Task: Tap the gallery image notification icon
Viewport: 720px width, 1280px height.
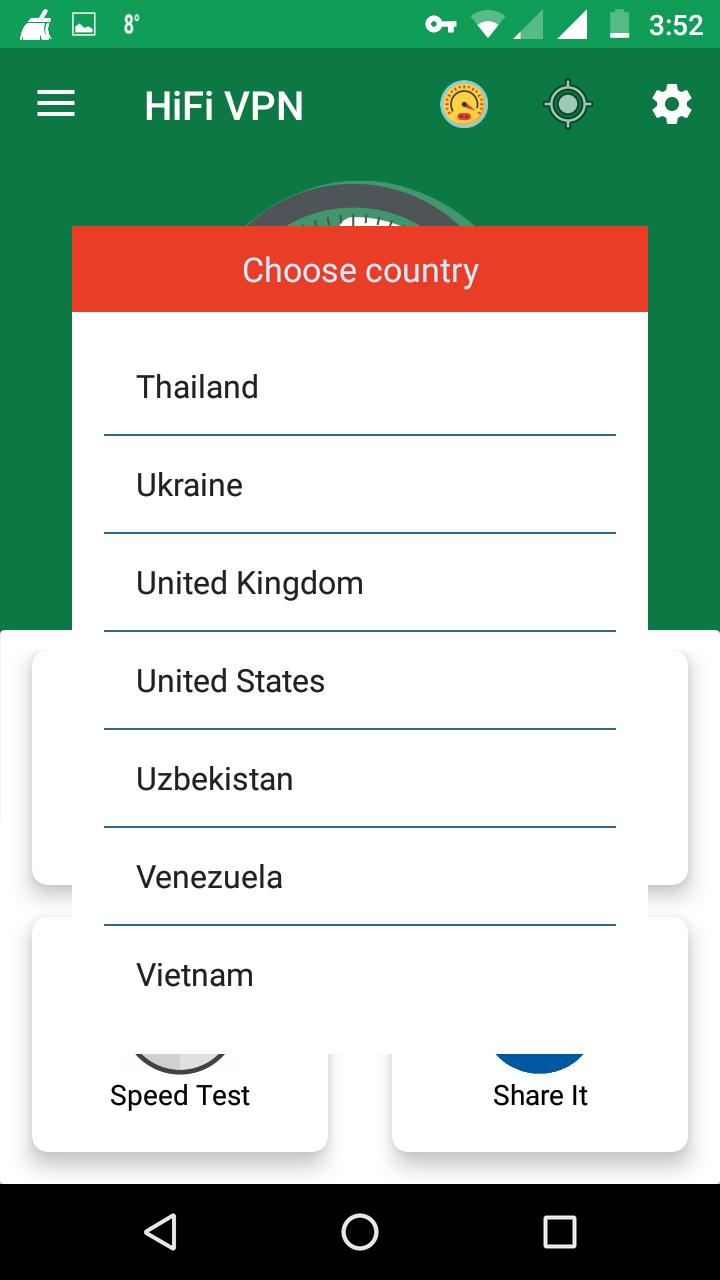Action: 84,24
